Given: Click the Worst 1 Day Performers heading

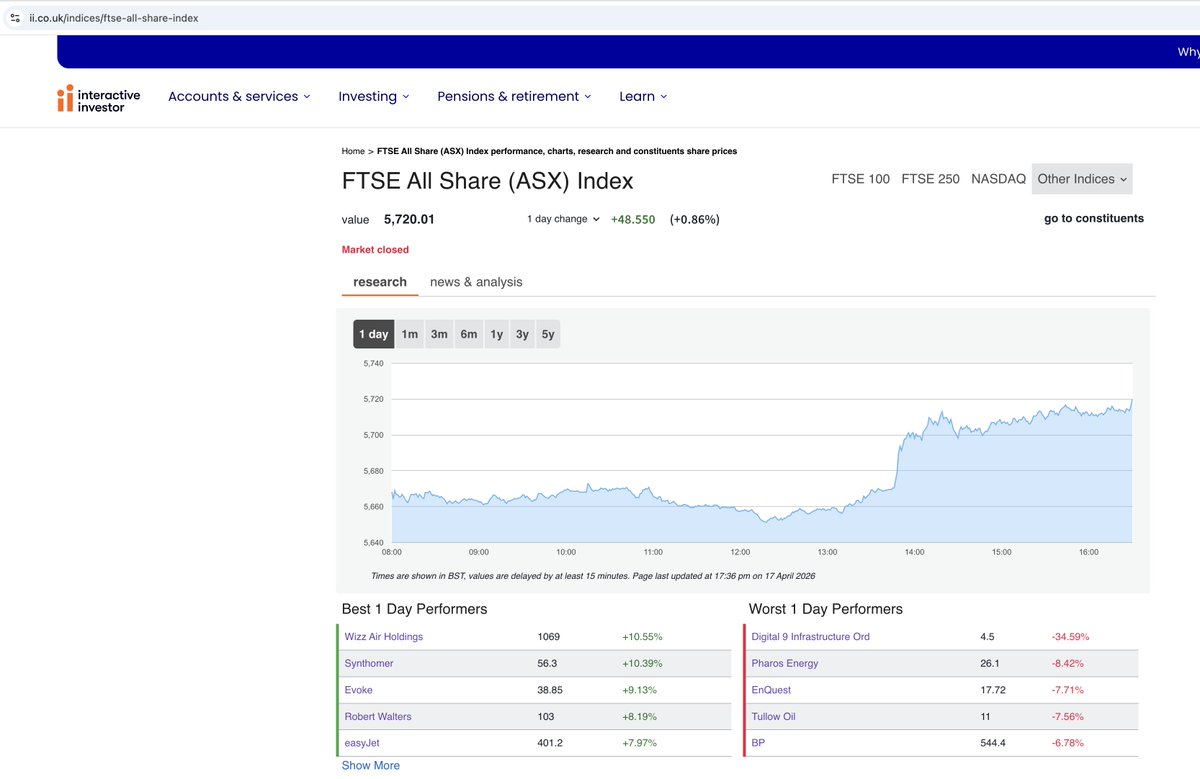Looking at the screenshot, I should [826, 609].
